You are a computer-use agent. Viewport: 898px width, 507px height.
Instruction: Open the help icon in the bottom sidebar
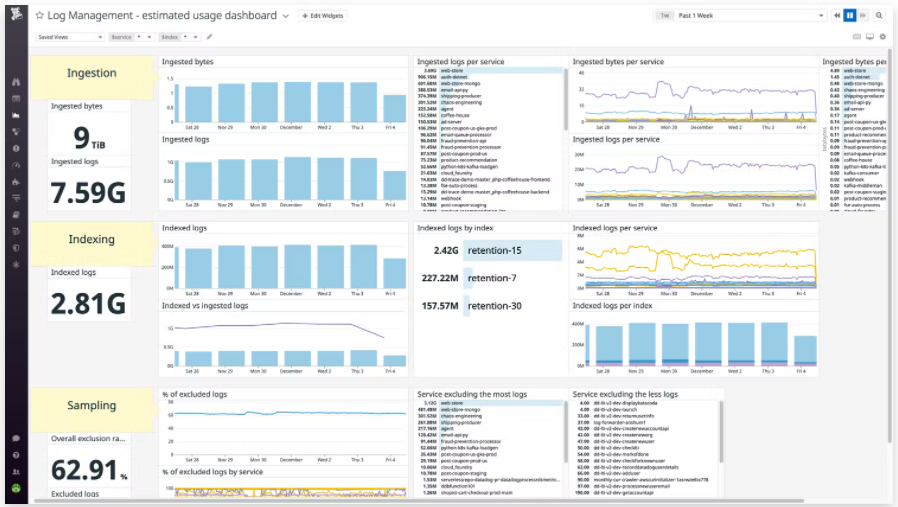16,455
